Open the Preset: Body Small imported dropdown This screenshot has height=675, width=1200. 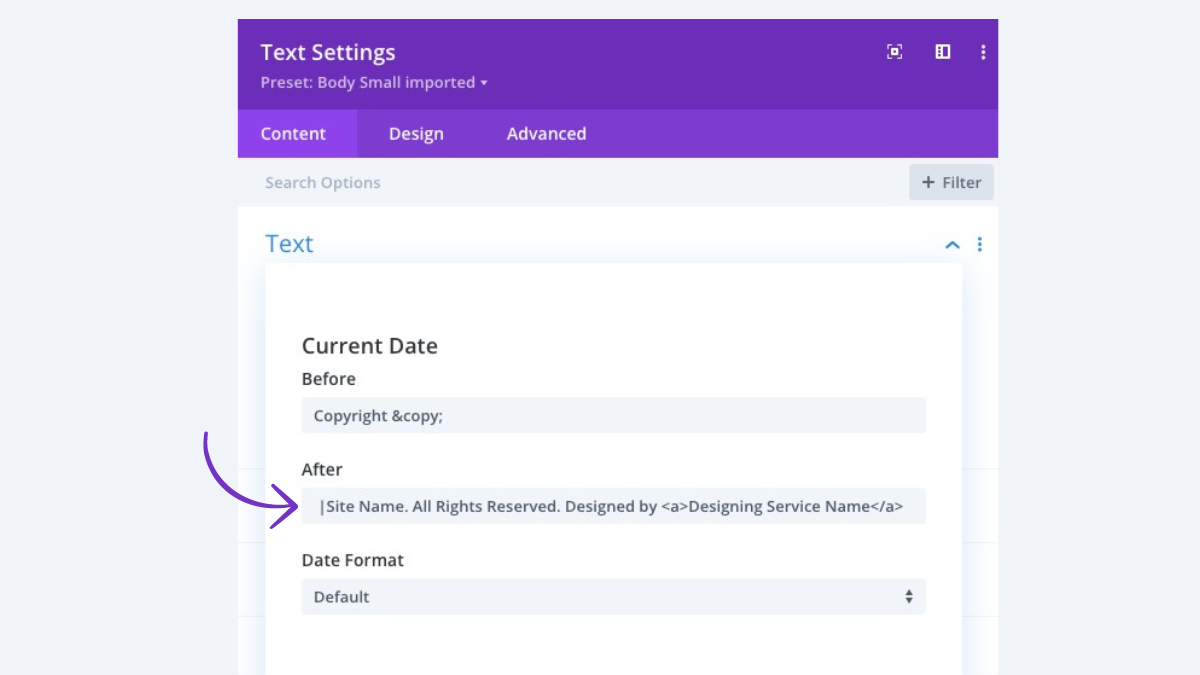click(374, 82)
